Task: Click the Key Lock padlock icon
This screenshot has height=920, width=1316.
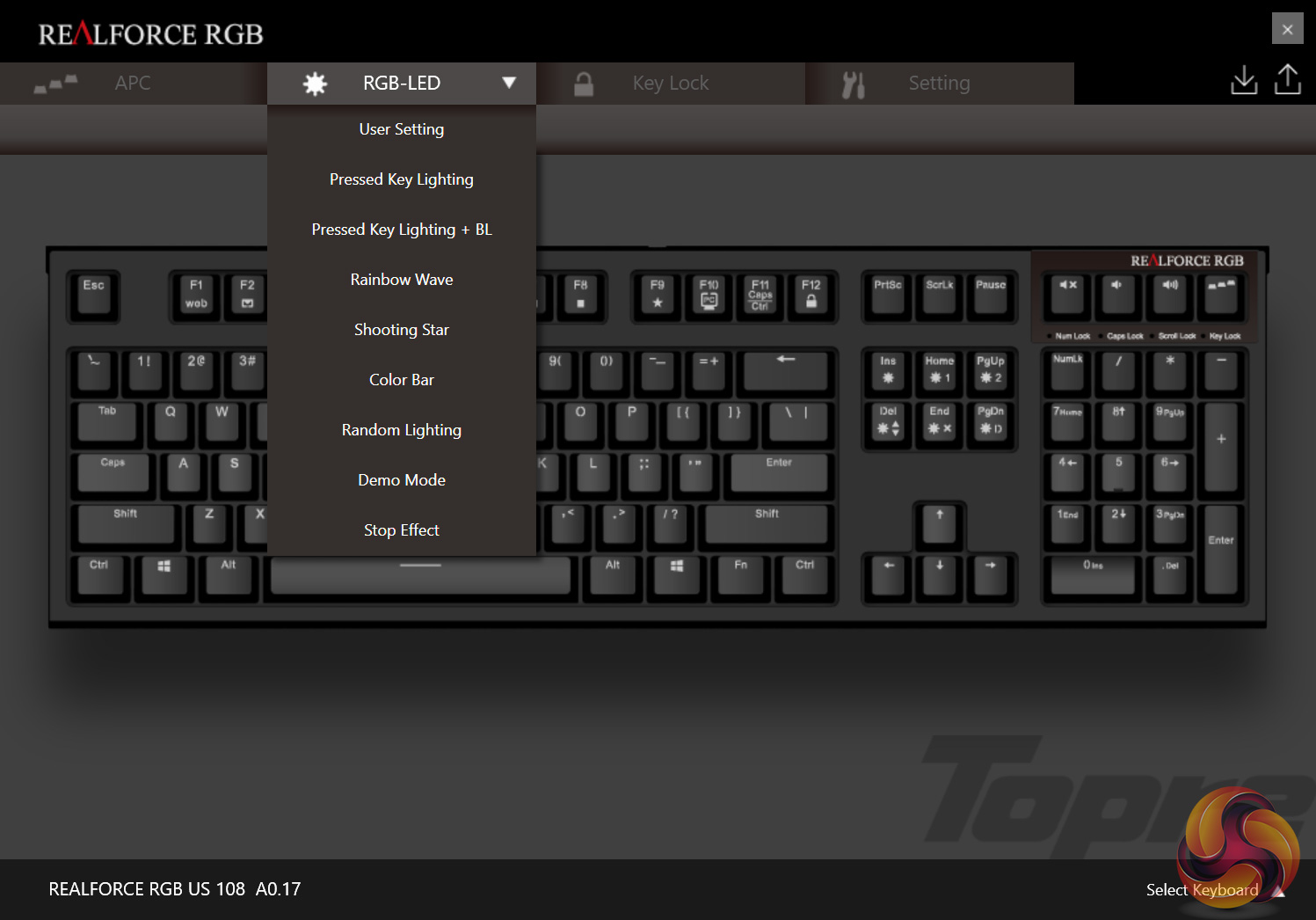Action: tap(584, 84)
